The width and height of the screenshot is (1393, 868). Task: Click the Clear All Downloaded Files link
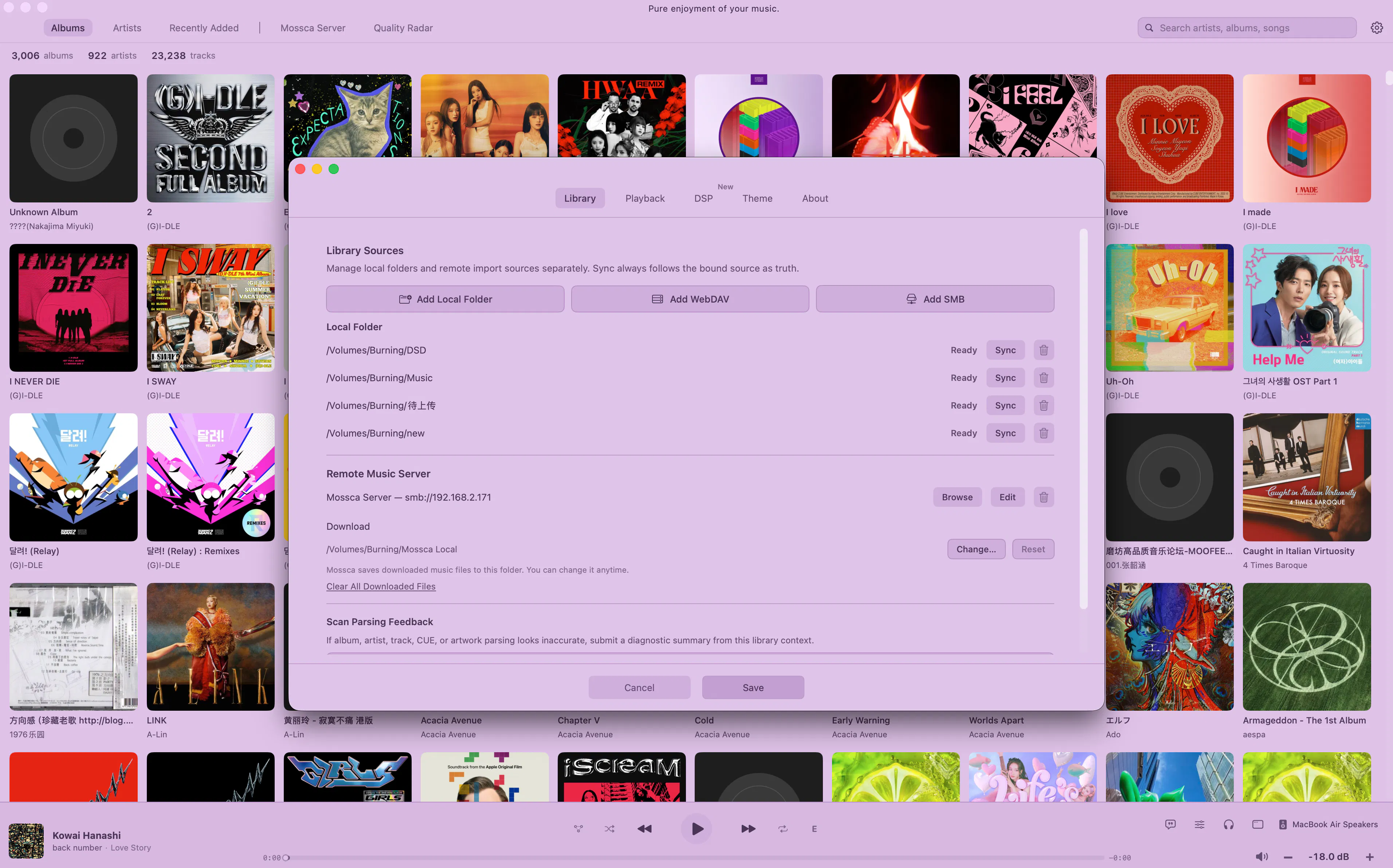pyautogui.click(x=381, y=586)
